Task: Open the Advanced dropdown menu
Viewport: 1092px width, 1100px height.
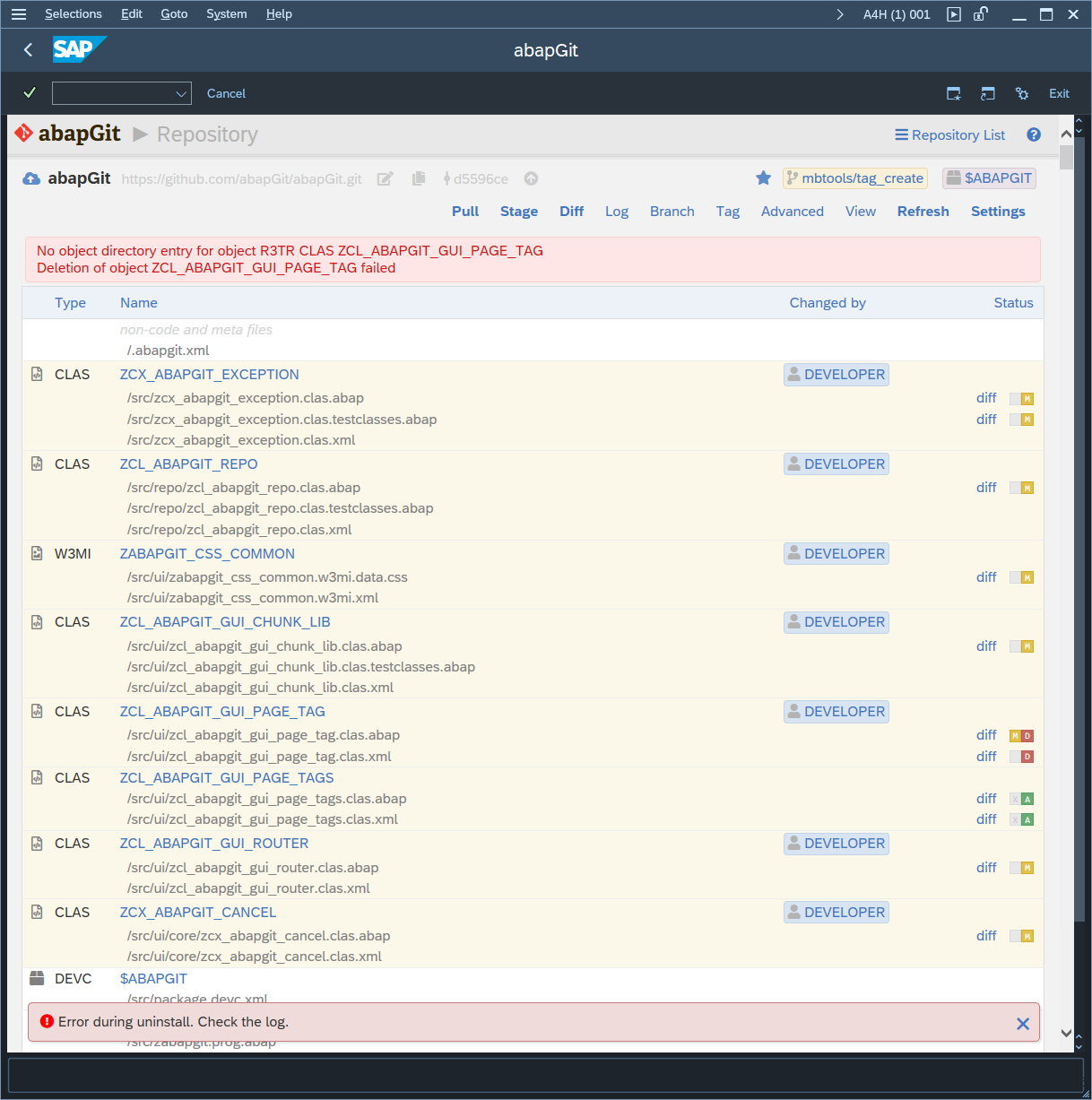Action: [x=793, y=212]
